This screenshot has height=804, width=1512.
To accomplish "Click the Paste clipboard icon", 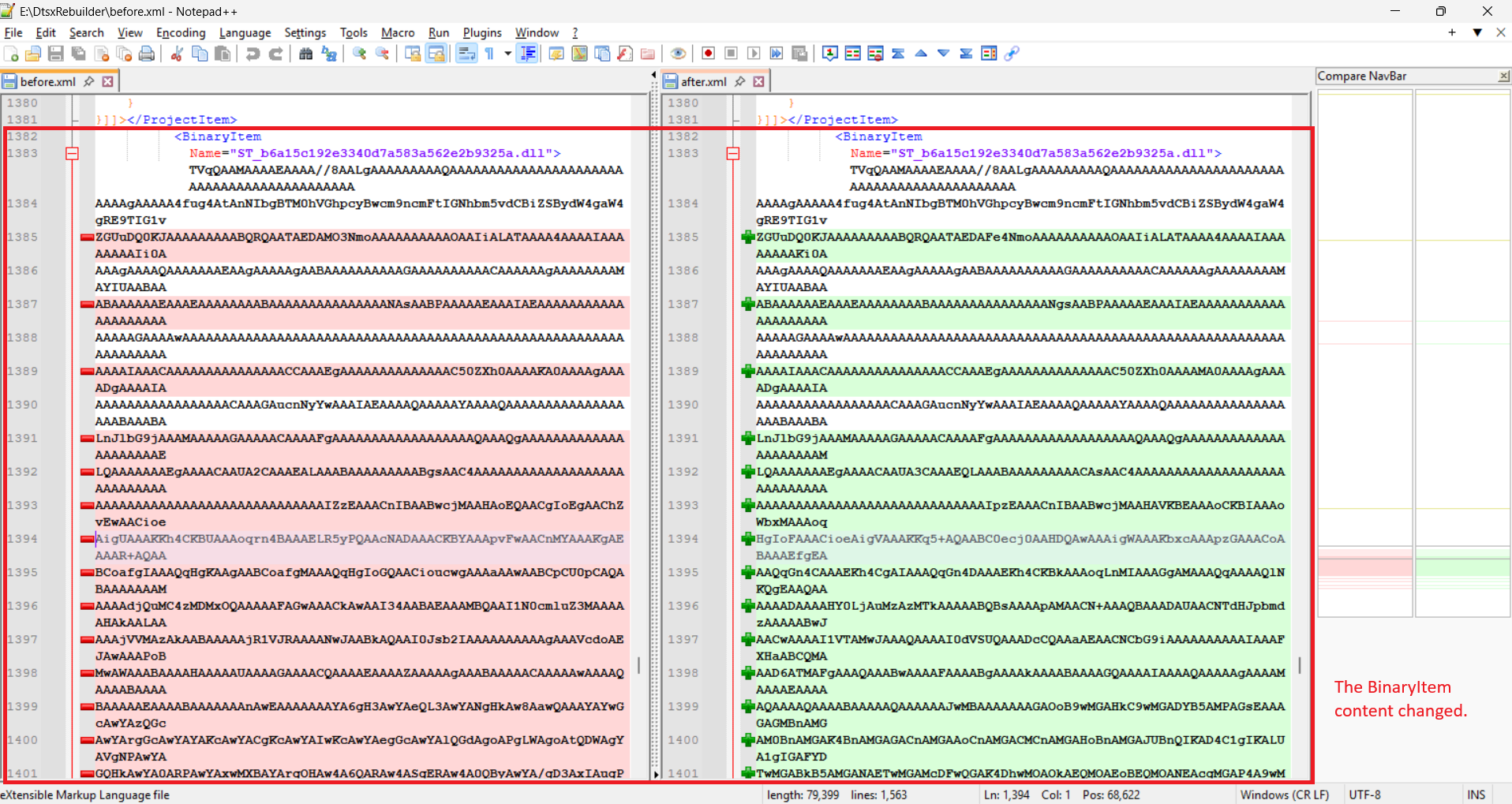I will click(223, 54).
